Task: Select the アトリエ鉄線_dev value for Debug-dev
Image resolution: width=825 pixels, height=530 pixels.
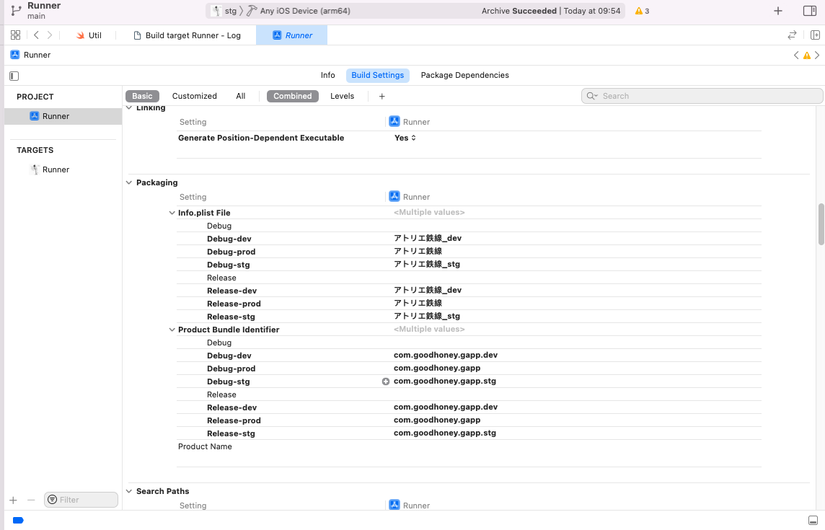Action: click(427, 238)
